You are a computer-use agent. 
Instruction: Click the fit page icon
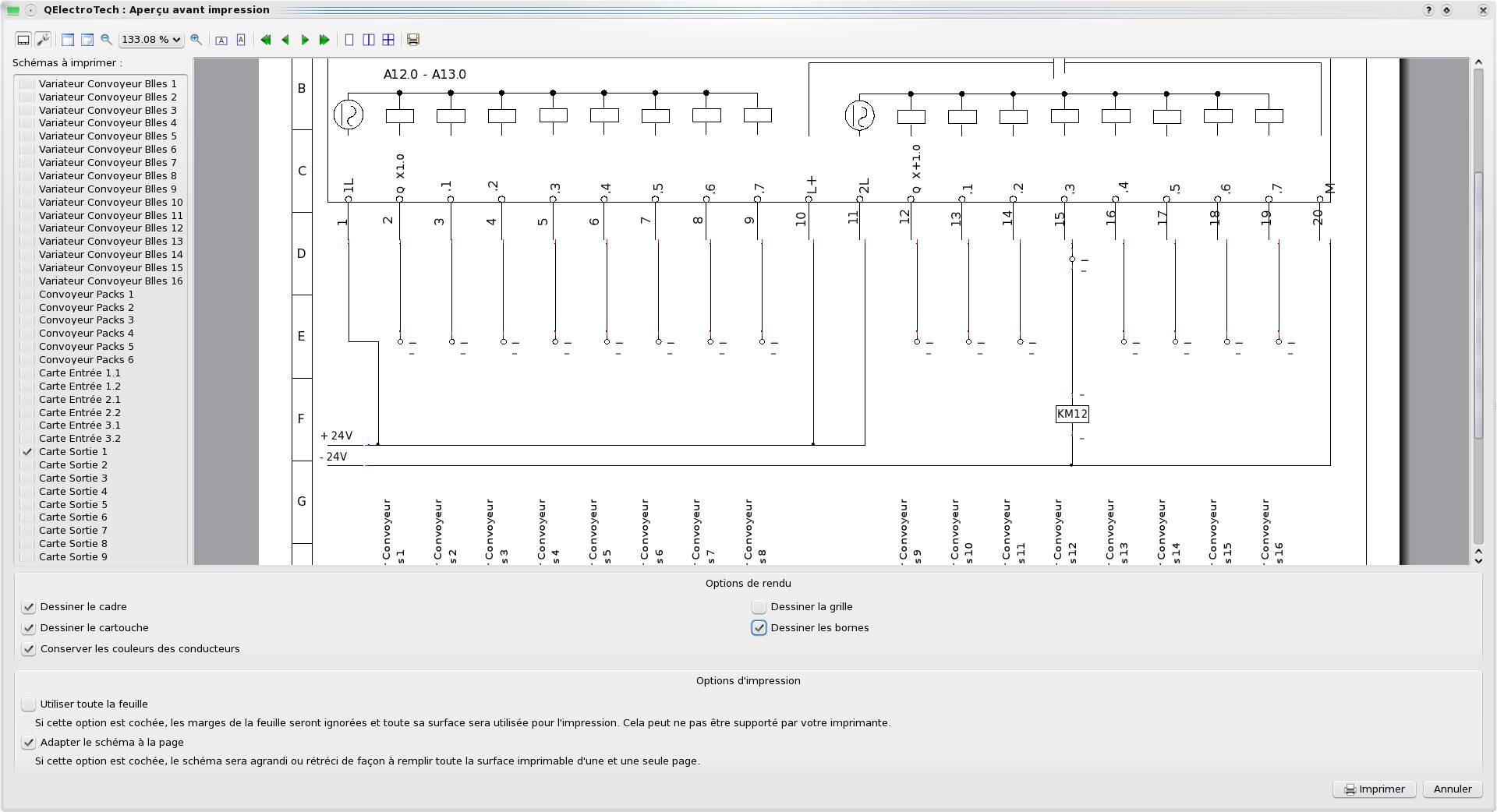(x=87, y=40)
